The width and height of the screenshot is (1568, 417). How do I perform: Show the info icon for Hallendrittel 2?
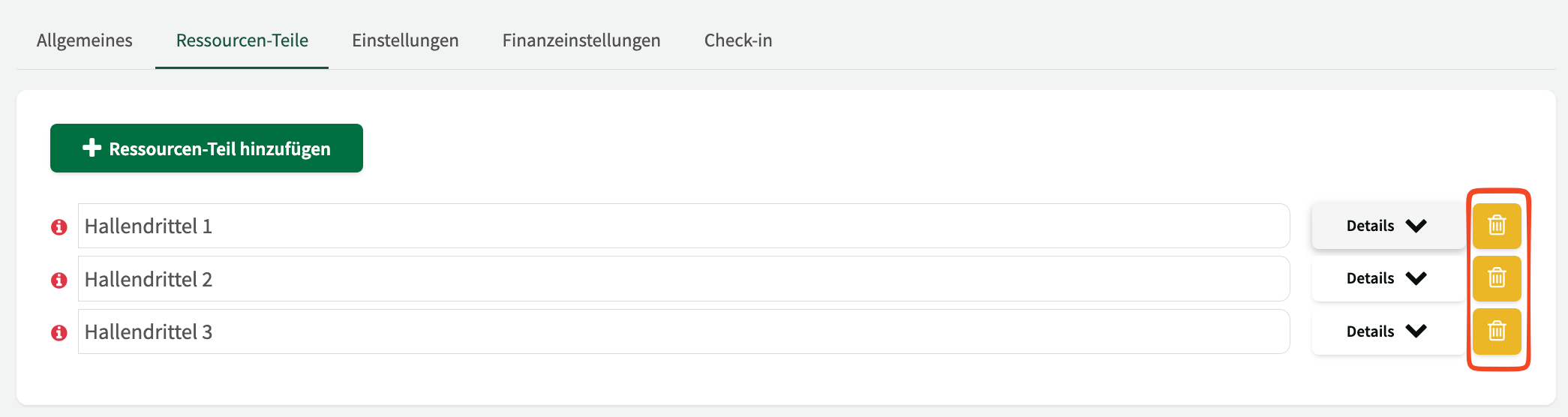(59, 280)
